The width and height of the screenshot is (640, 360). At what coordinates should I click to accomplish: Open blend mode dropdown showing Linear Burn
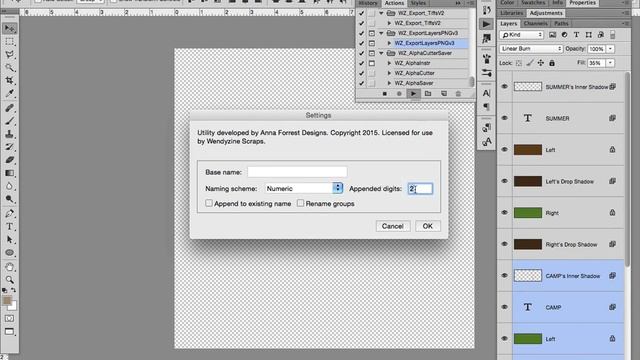pos(531,49)
